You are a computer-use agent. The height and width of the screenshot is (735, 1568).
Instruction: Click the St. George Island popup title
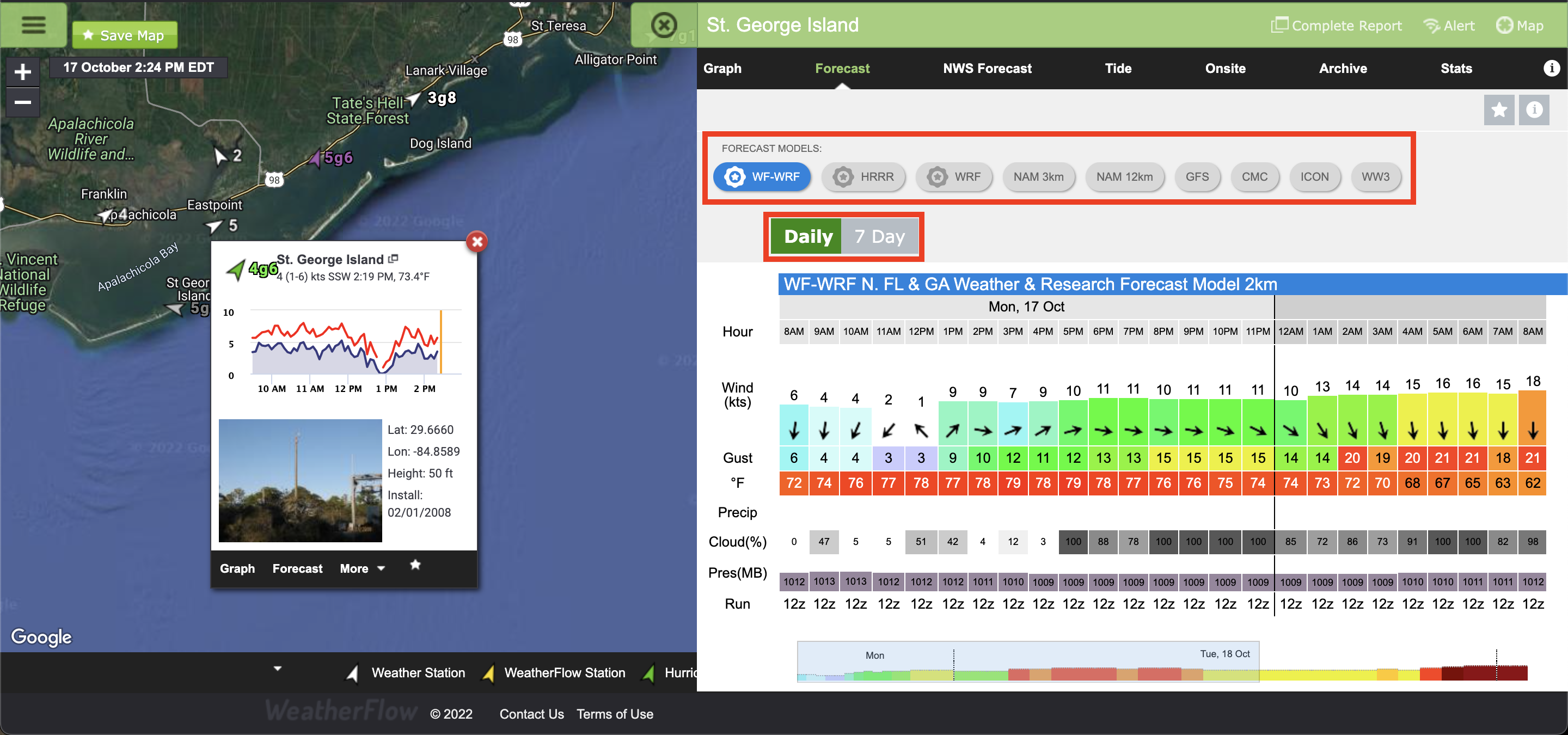pos(330,259)
